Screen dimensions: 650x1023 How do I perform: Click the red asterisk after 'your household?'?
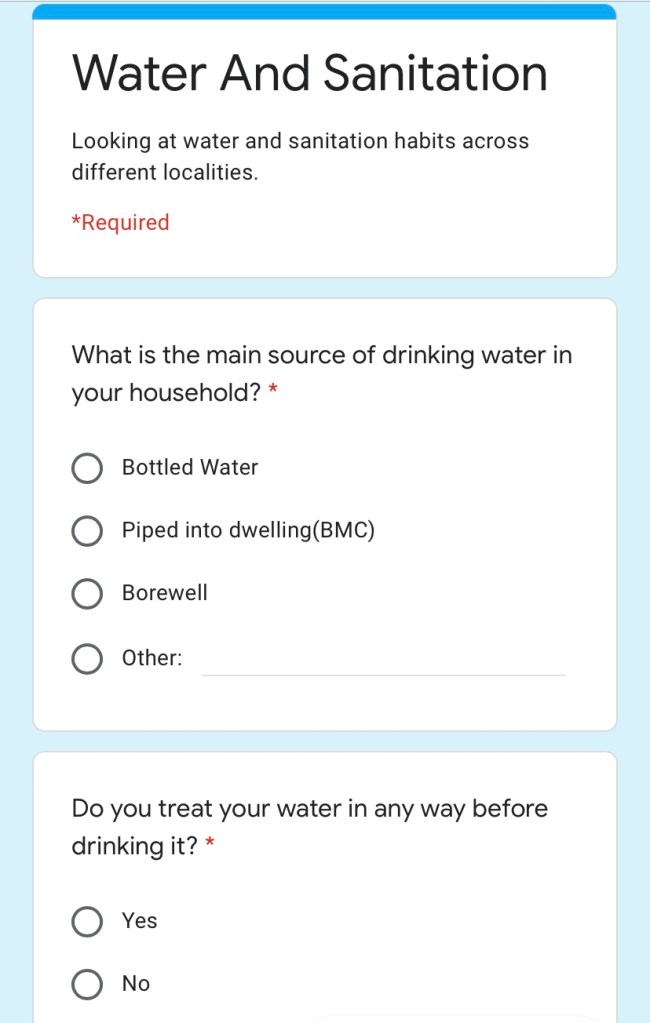273,394
